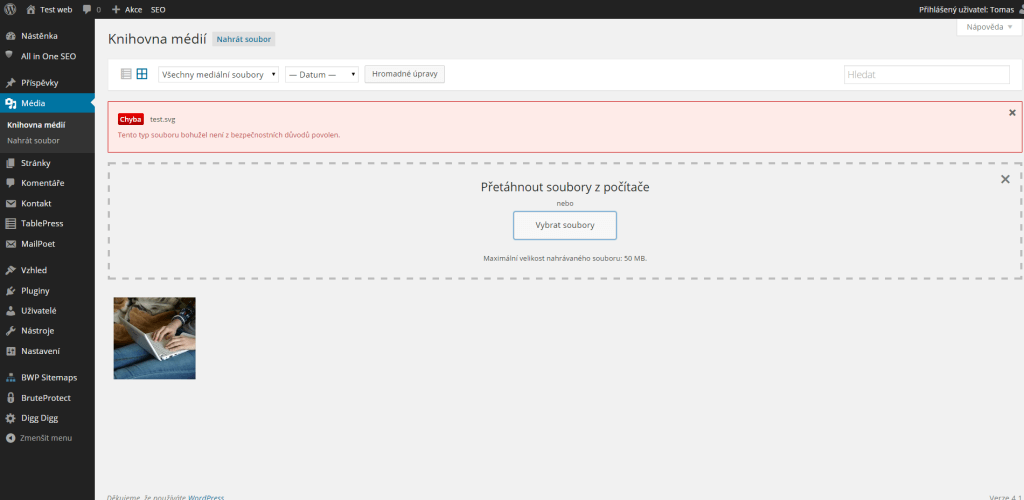Open the Akce new content menu

pyautogui.click(x=127, y=10)
